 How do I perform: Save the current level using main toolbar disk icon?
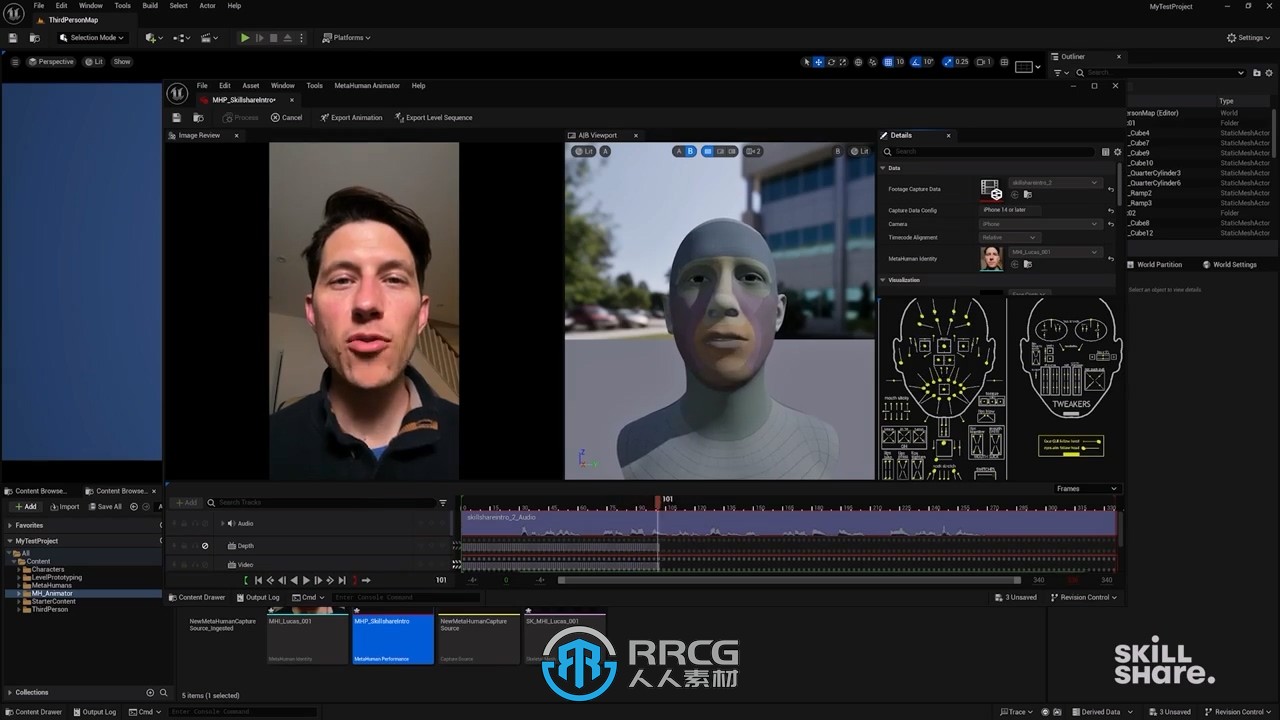pos(13,38)
